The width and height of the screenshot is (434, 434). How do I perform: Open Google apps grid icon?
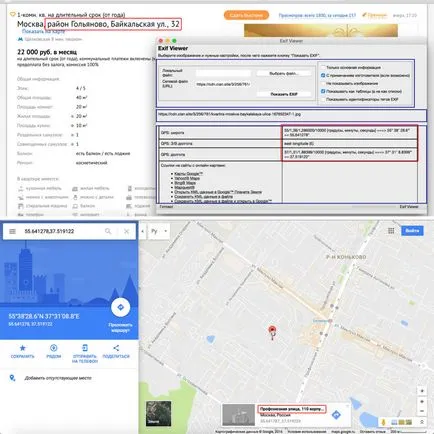click(x=391, y=231)
